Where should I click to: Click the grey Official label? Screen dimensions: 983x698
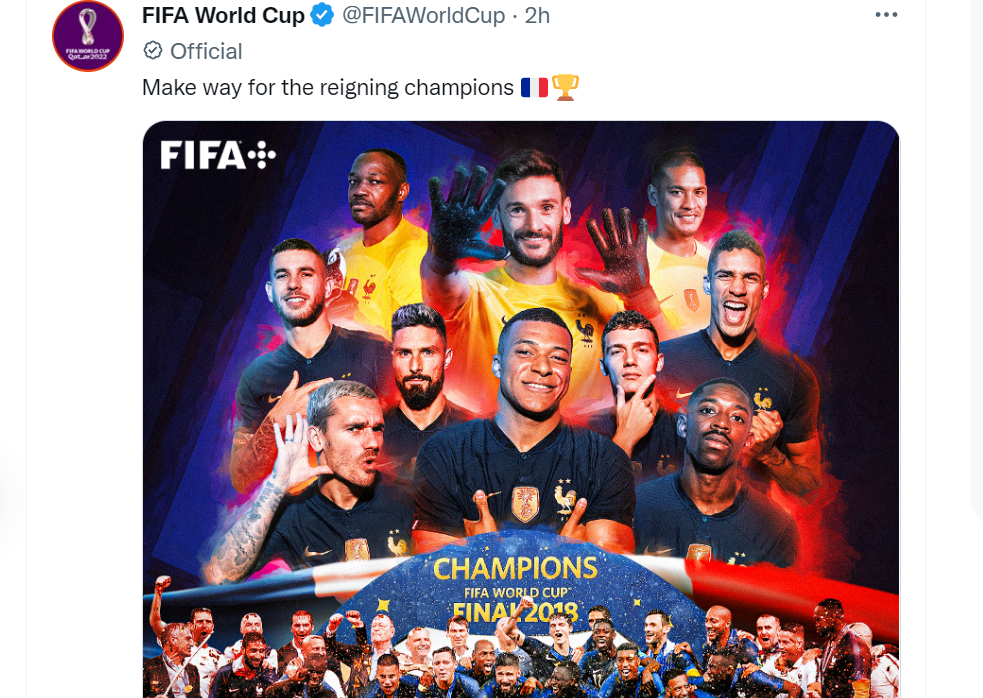click(206, 51)
